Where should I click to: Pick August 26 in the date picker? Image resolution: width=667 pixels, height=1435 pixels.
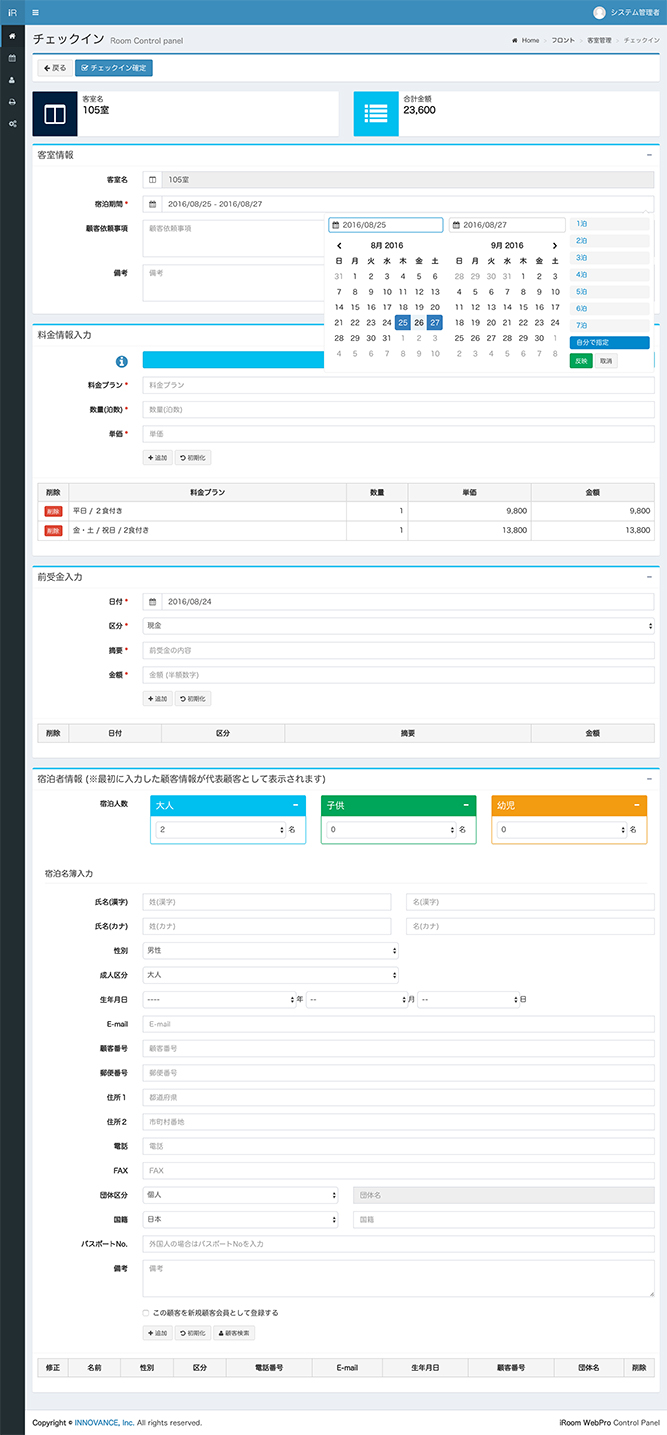click(419, 322)
